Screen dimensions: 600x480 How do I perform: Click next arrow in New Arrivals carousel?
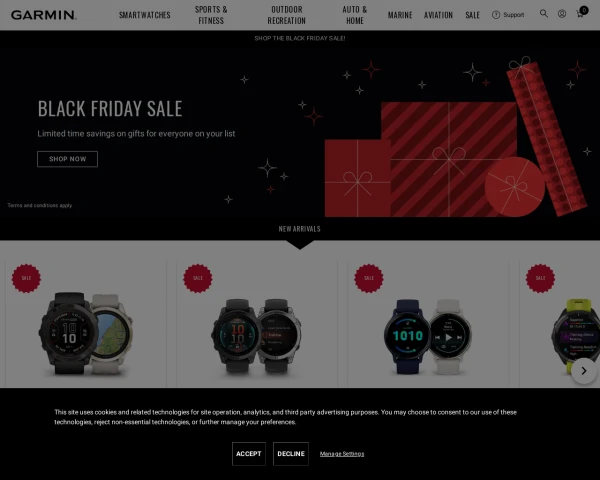(x=584, y=371)
